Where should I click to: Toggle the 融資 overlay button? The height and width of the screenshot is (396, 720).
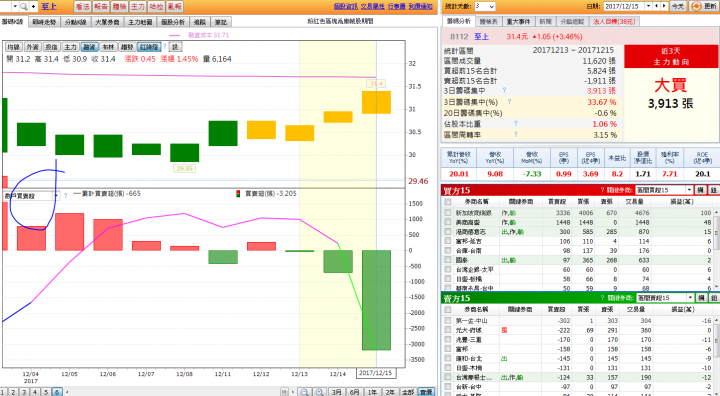[x=89, y=47]
